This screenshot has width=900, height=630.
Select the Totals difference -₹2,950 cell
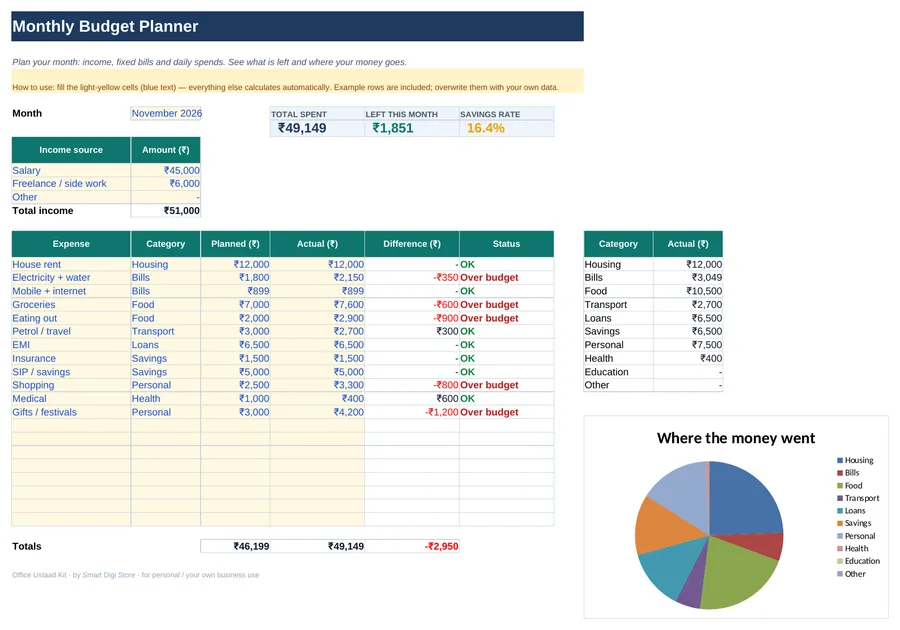(x=412, y=546)
